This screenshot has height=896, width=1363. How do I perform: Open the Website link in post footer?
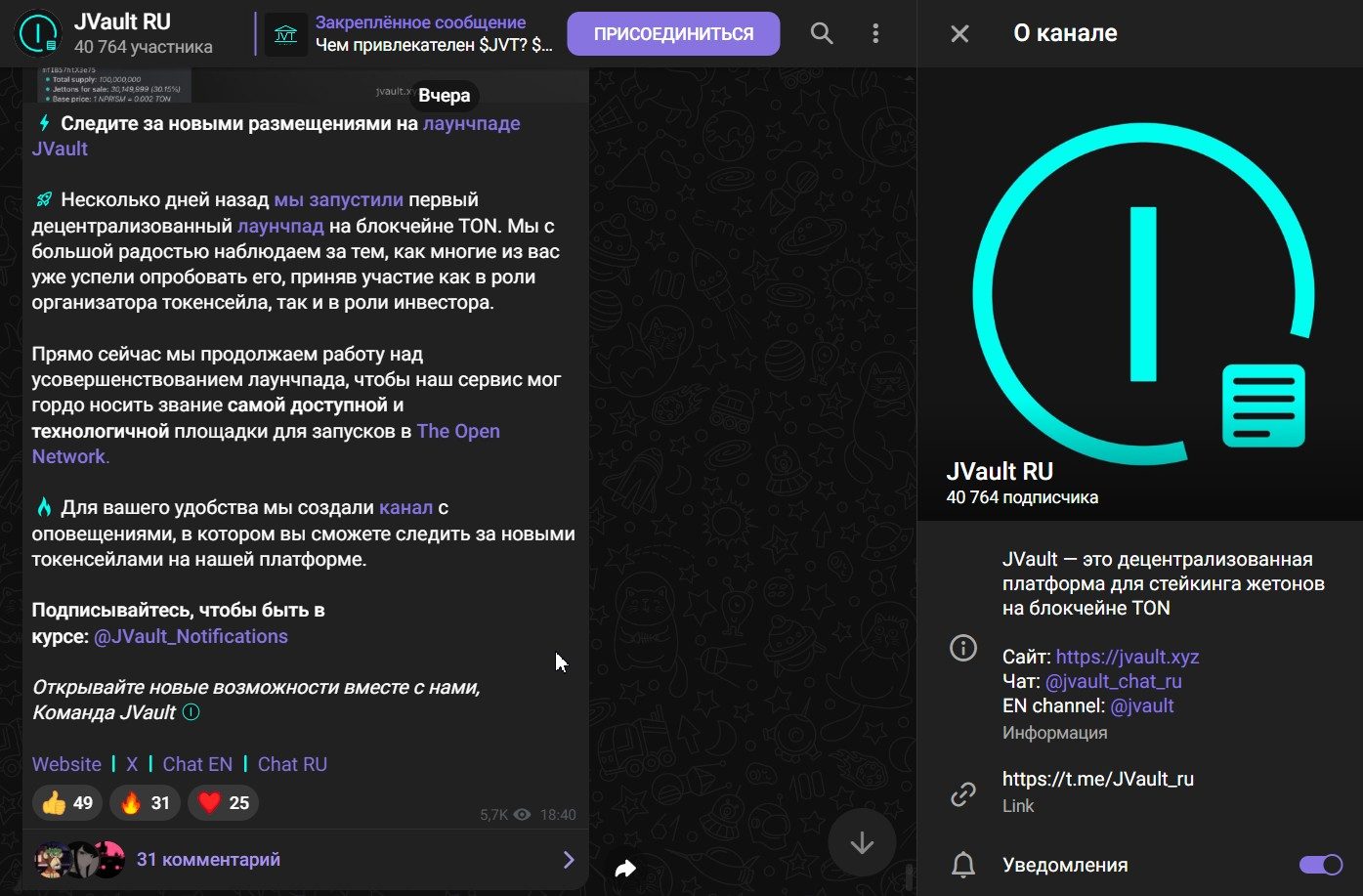click(x=66, y=764)
